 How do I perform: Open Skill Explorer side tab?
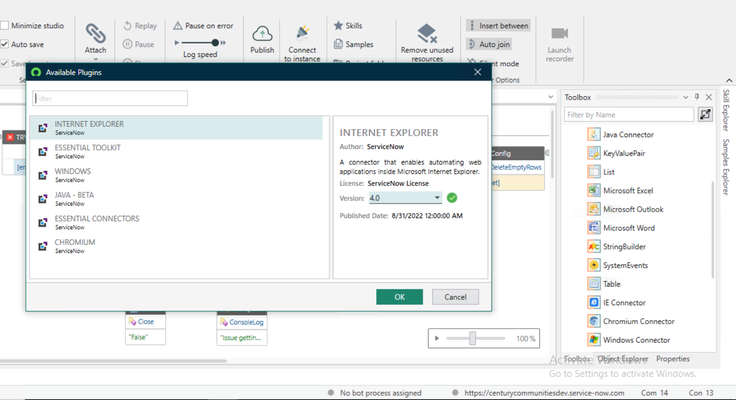tap(726, 110)
